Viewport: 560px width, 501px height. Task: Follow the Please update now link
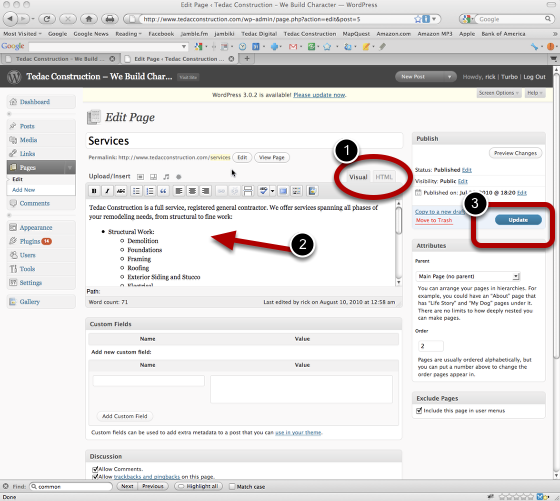319,95
